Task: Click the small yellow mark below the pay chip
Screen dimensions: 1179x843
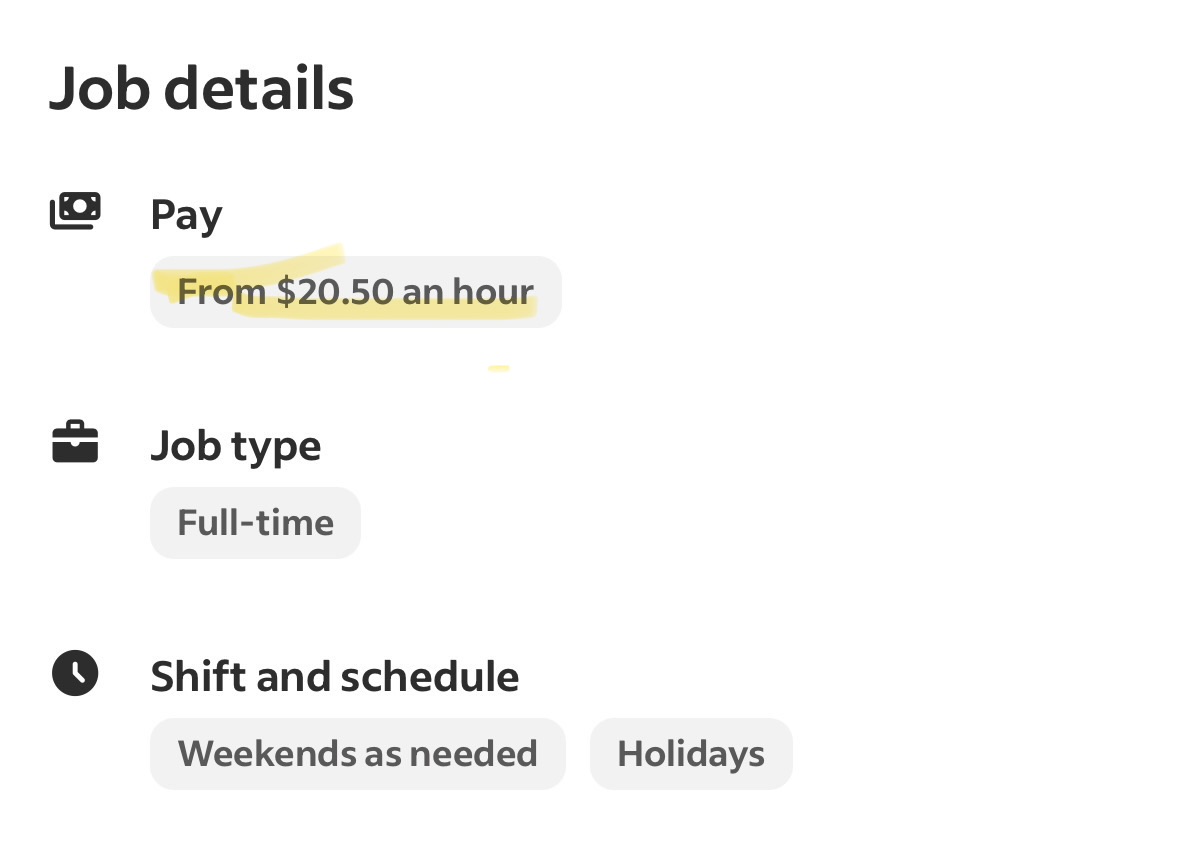Action: pos(500,369)
